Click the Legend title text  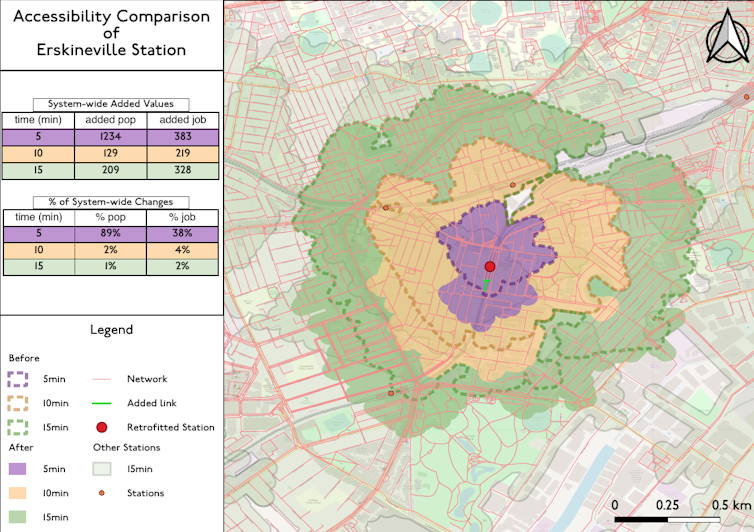pos(111,329)
